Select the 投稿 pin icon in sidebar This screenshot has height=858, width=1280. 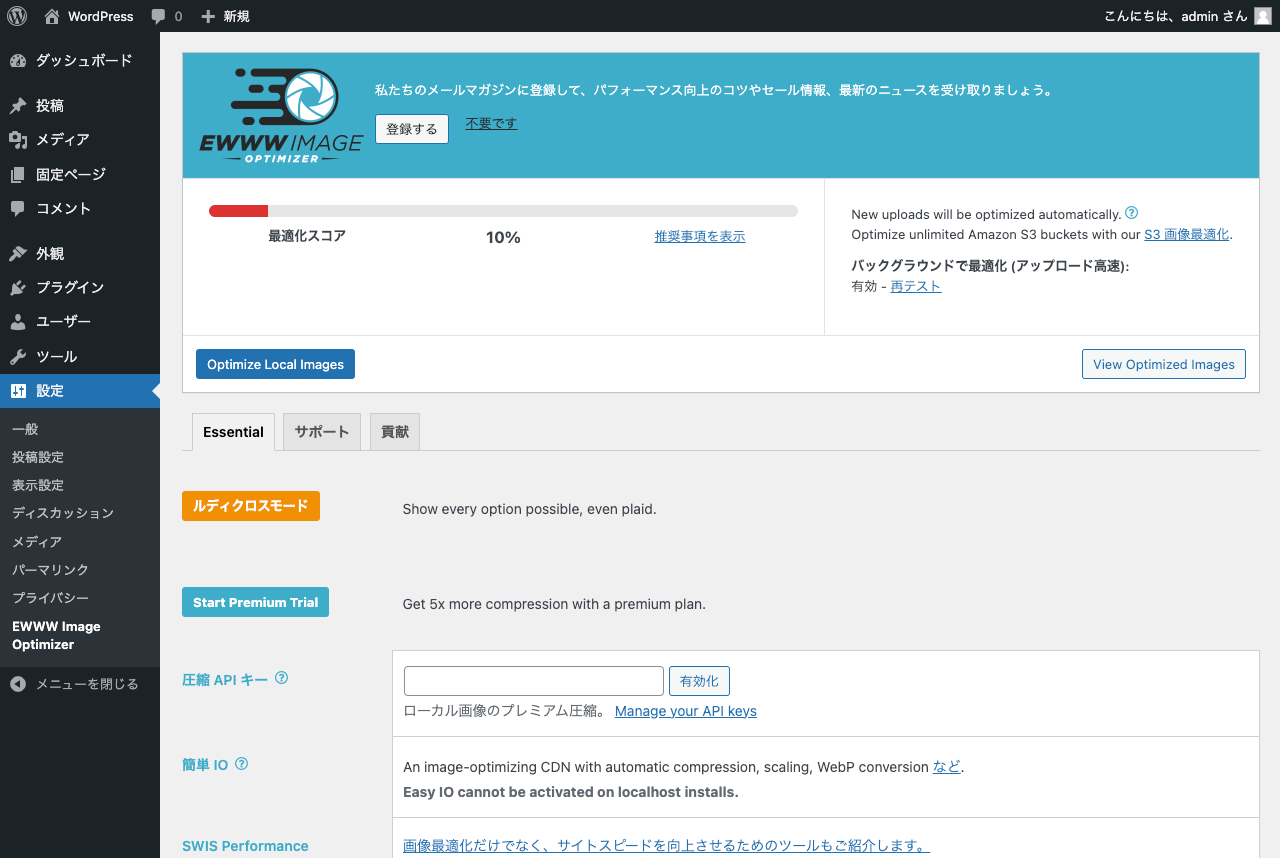tap(18, 106)
